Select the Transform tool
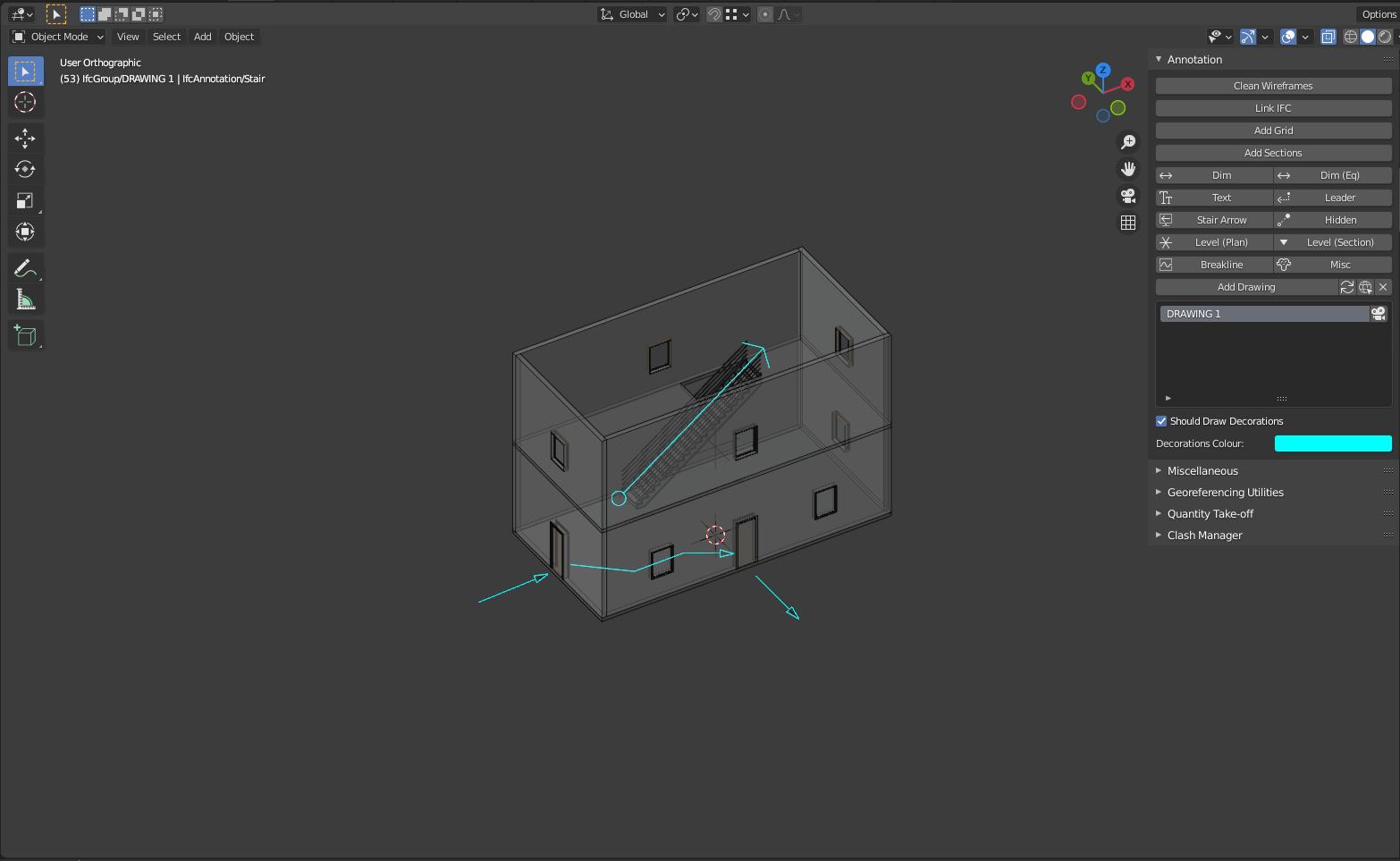The image size is (1400, 861). click(x=25, y=232)
